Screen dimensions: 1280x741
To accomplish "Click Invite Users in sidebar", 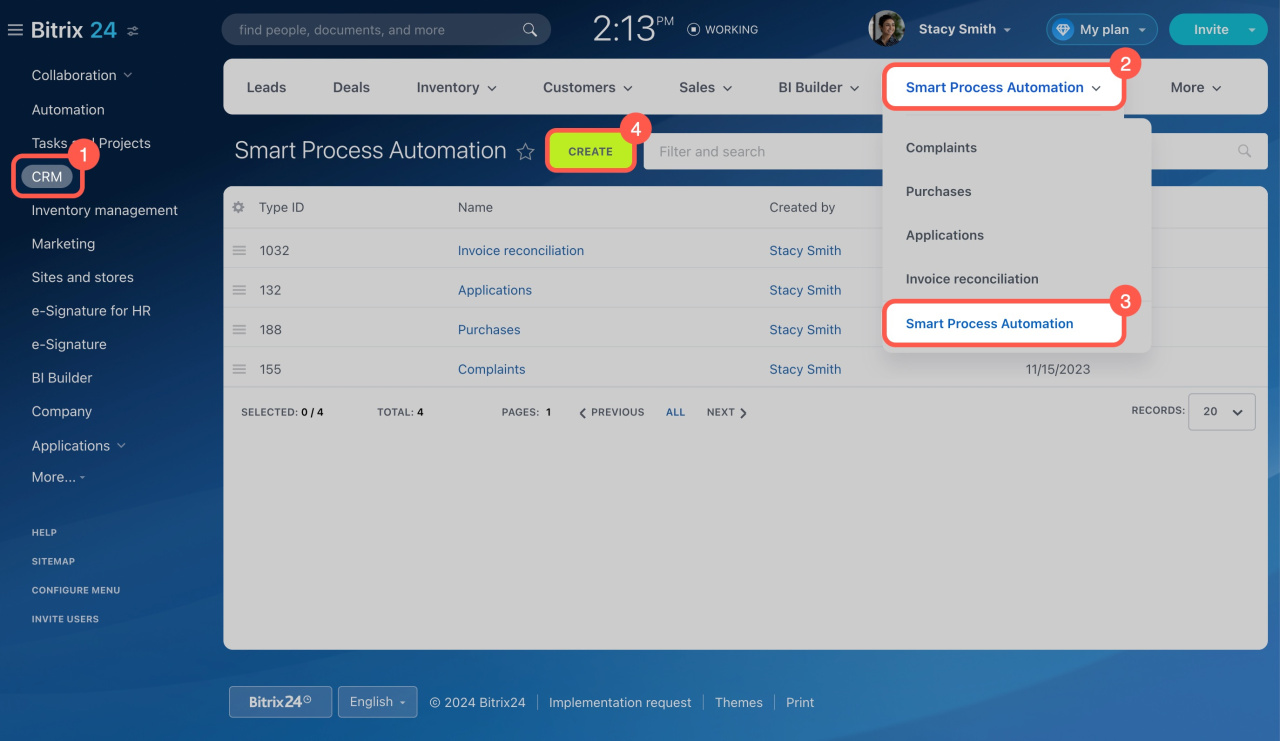I will click(x=65, y=619).
